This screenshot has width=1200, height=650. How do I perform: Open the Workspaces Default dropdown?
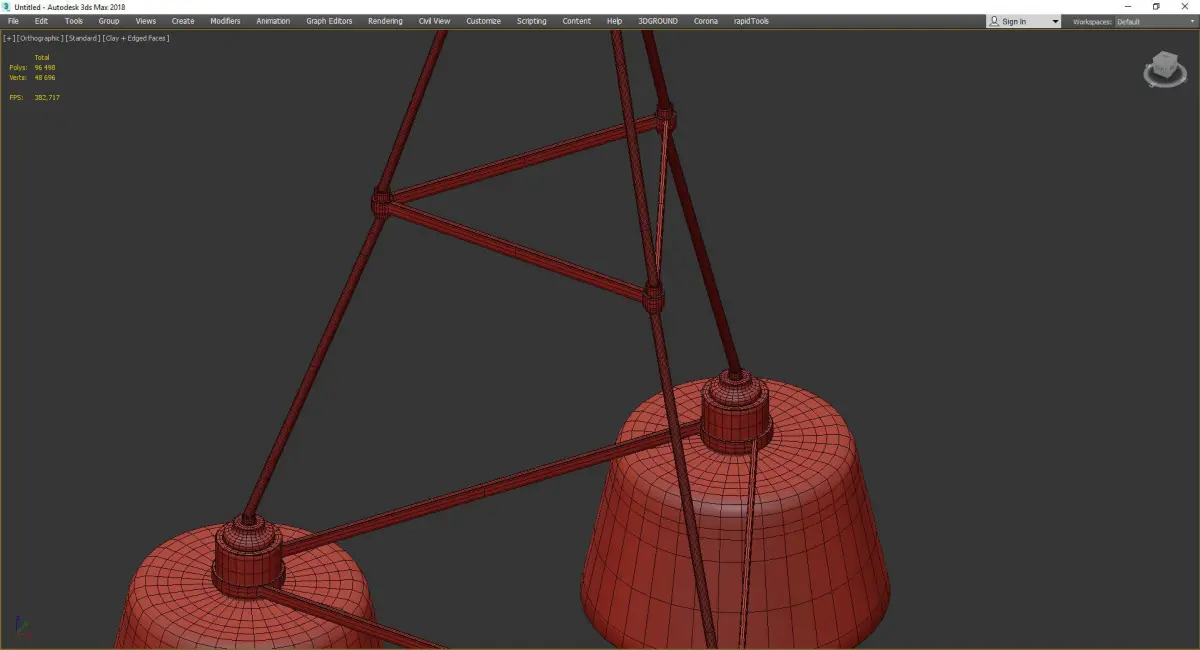(1155, 21)
